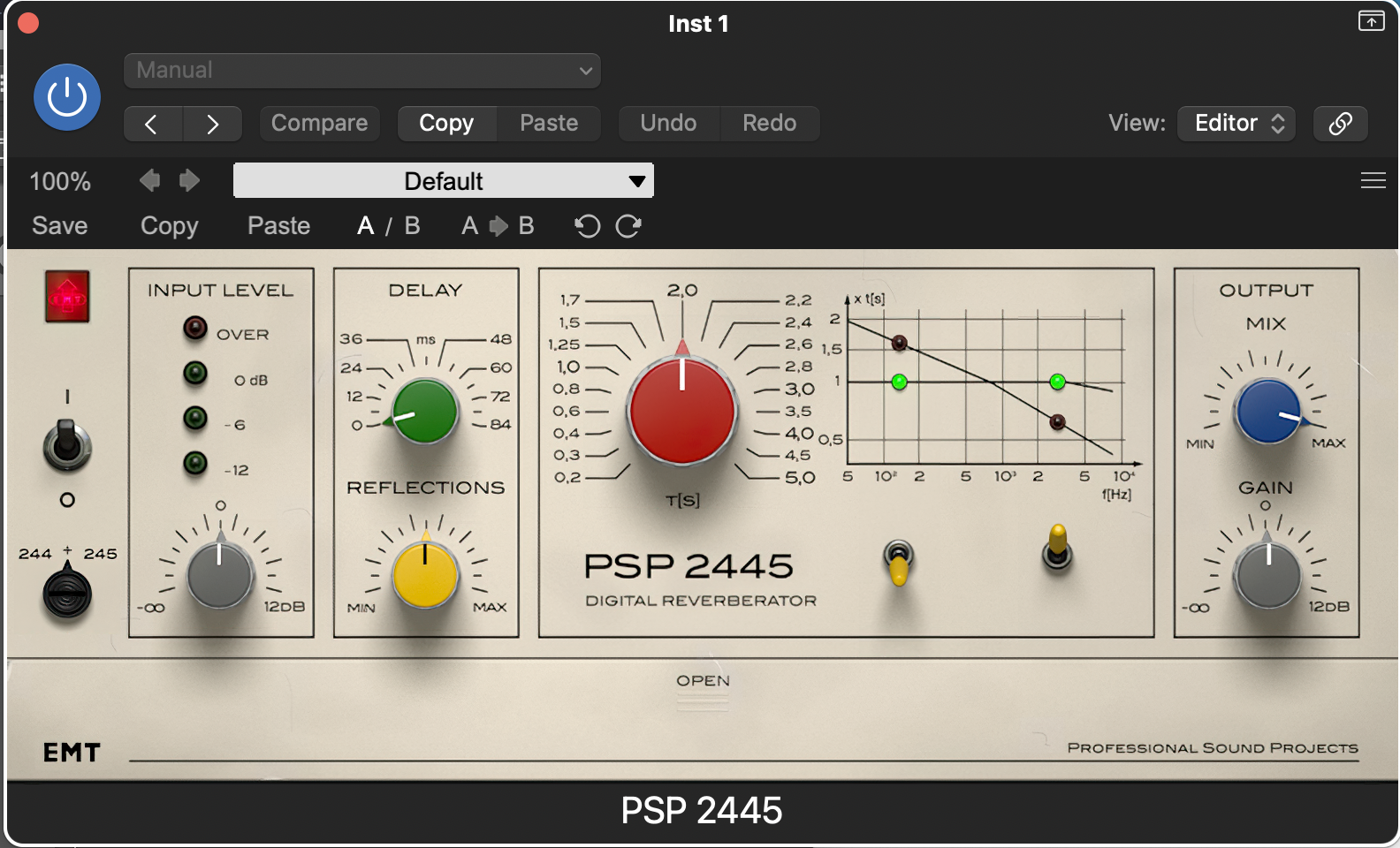Toggle the A / B comparison
The width and height of the screenshot is (1400, 848).
pyautogui.click(x=389, y=226)
